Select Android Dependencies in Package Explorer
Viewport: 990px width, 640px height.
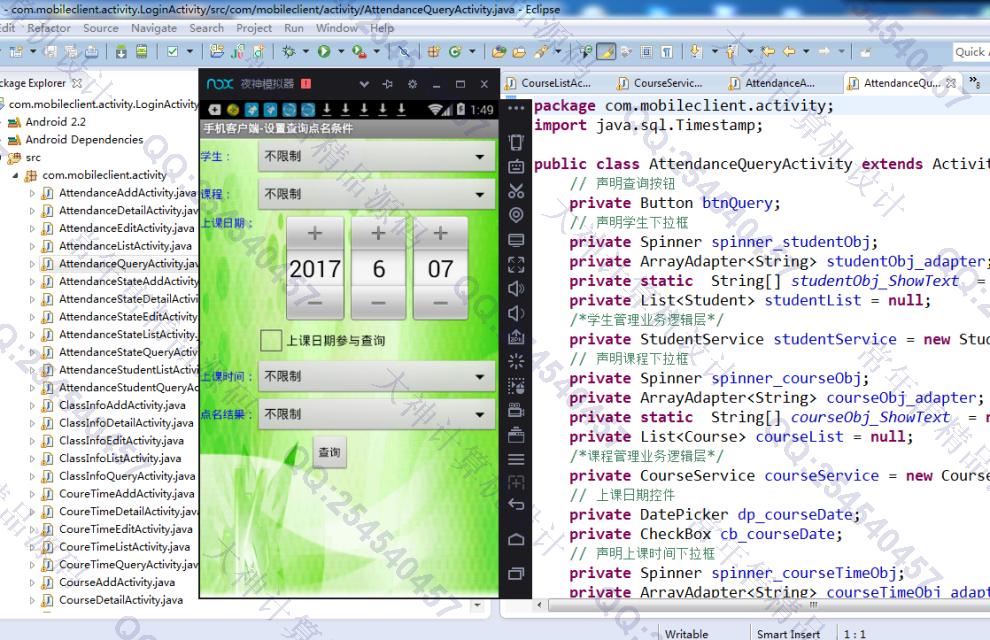tap(84, 139)
